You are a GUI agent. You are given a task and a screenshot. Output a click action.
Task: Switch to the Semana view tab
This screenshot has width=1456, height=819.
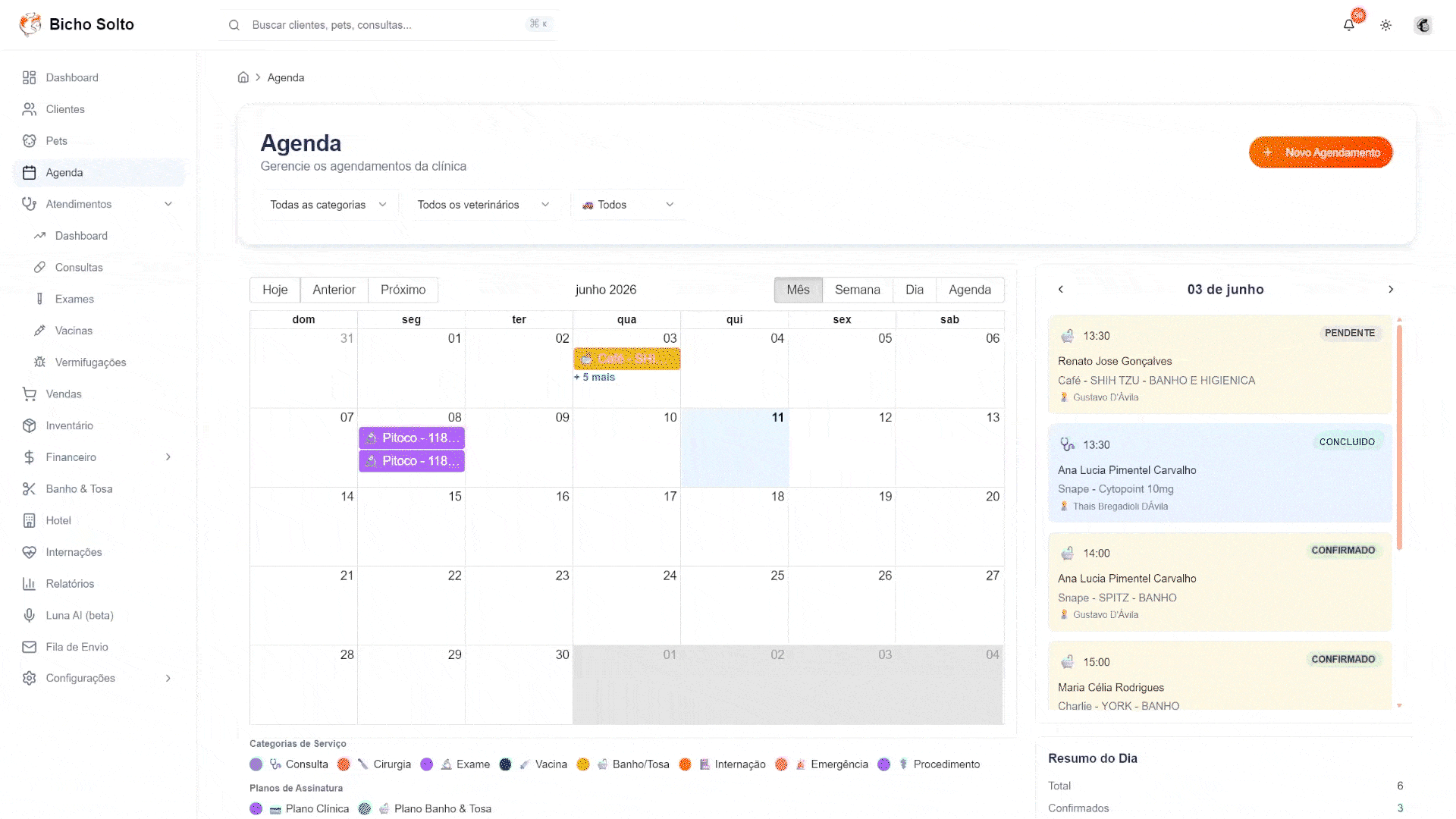858,290
